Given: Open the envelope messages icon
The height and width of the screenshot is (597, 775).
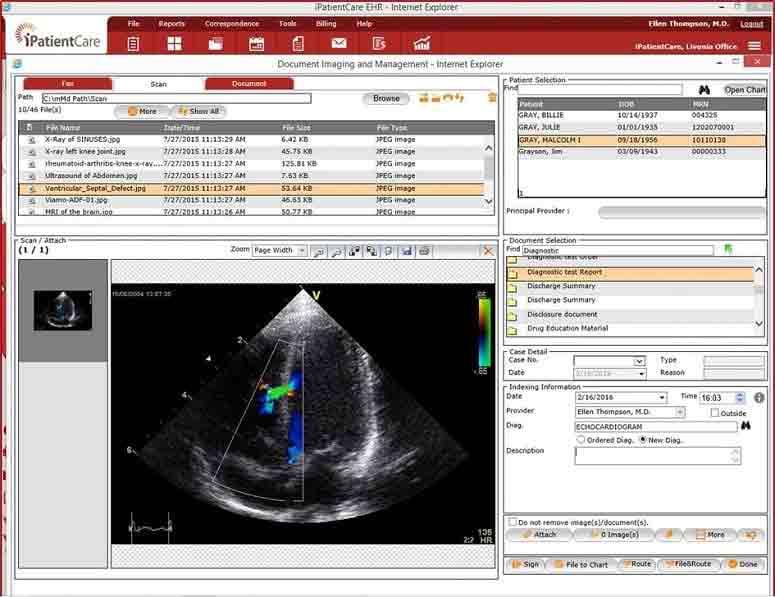Looking at the screenshot, I should 339,43.
